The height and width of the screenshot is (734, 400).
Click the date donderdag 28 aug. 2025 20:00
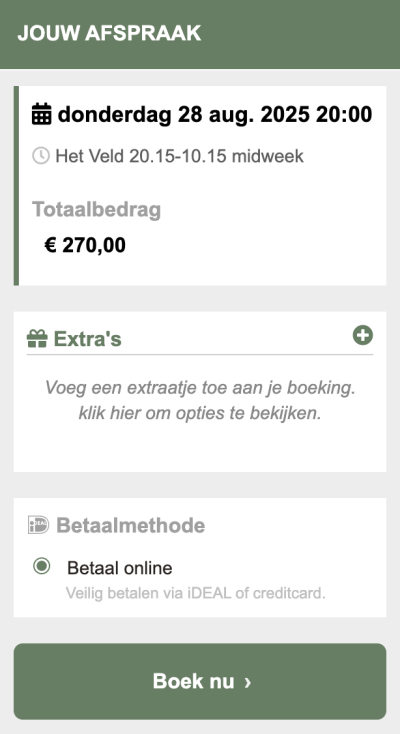(215, 115)
